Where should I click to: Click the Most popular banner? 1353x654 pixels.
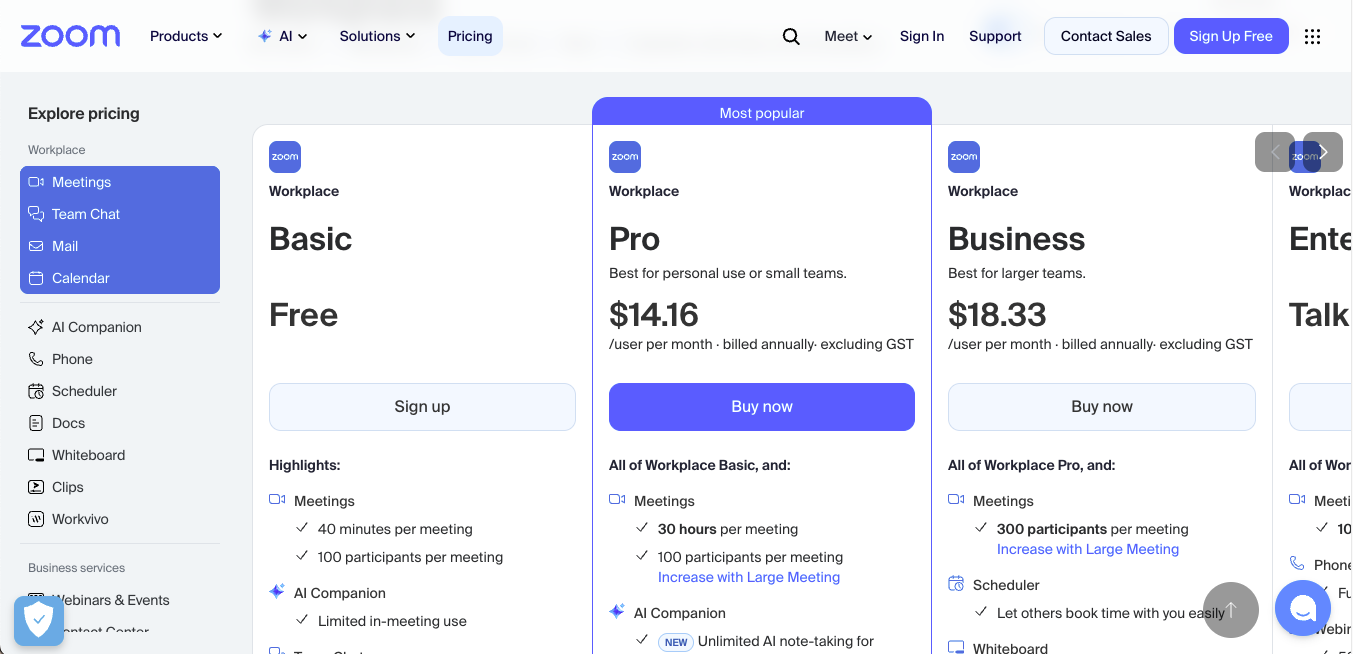click(x=762, y=112)
